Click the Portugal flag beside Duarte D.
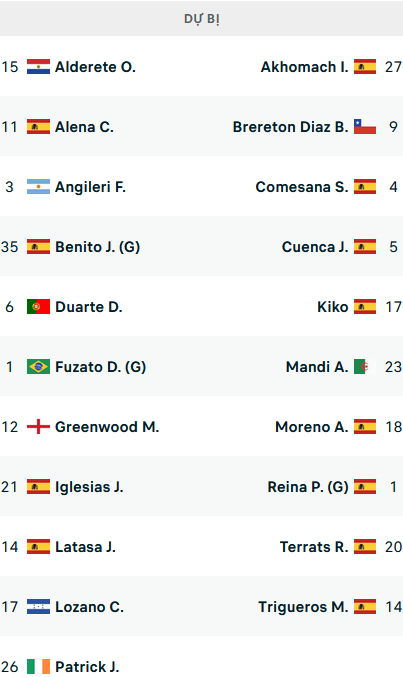Viewport: 403px width, 677px height. [38, 307]
